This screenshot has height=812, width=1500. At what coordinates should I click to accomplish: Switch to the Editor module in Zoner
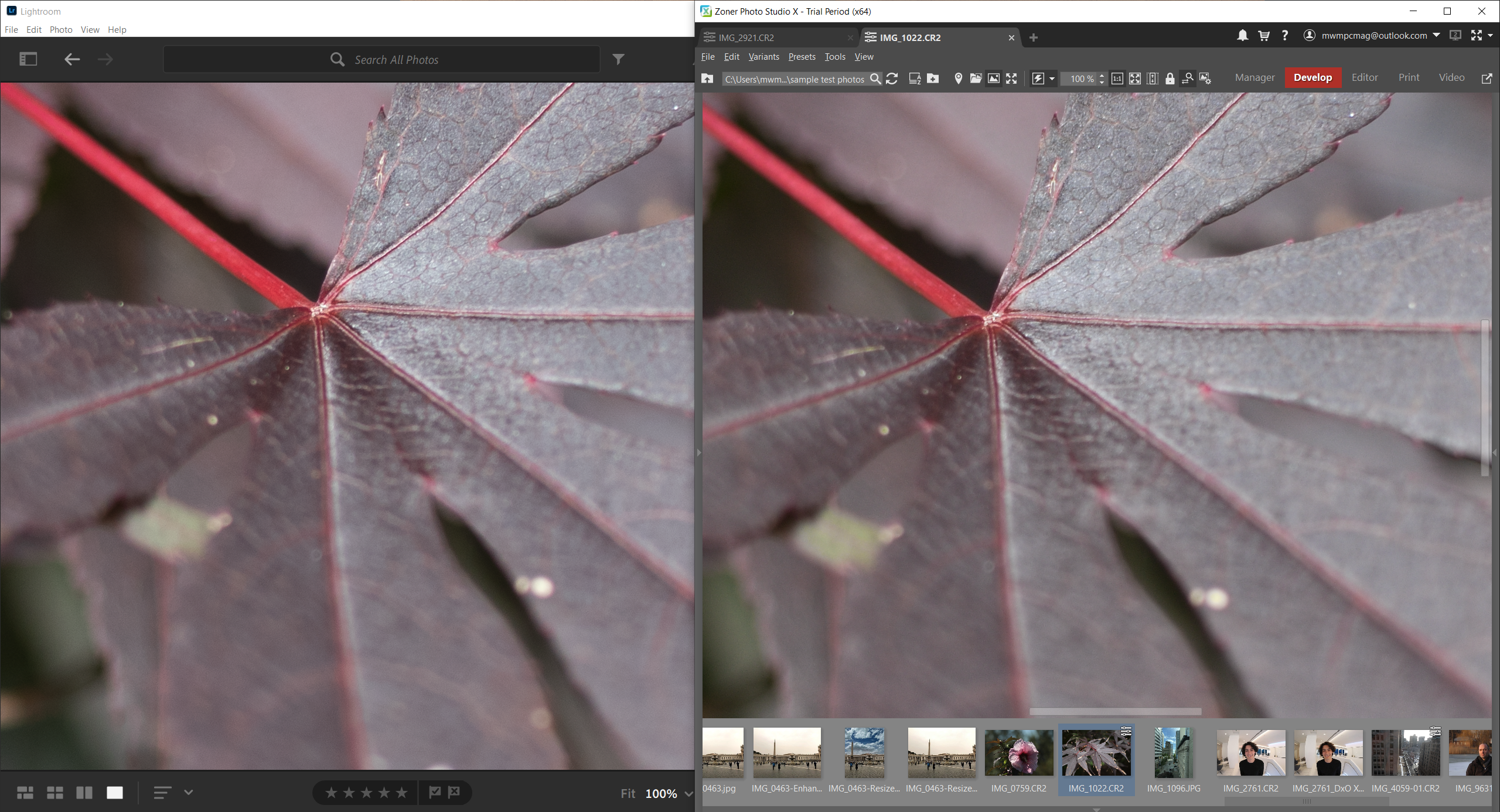[1365, 77]
